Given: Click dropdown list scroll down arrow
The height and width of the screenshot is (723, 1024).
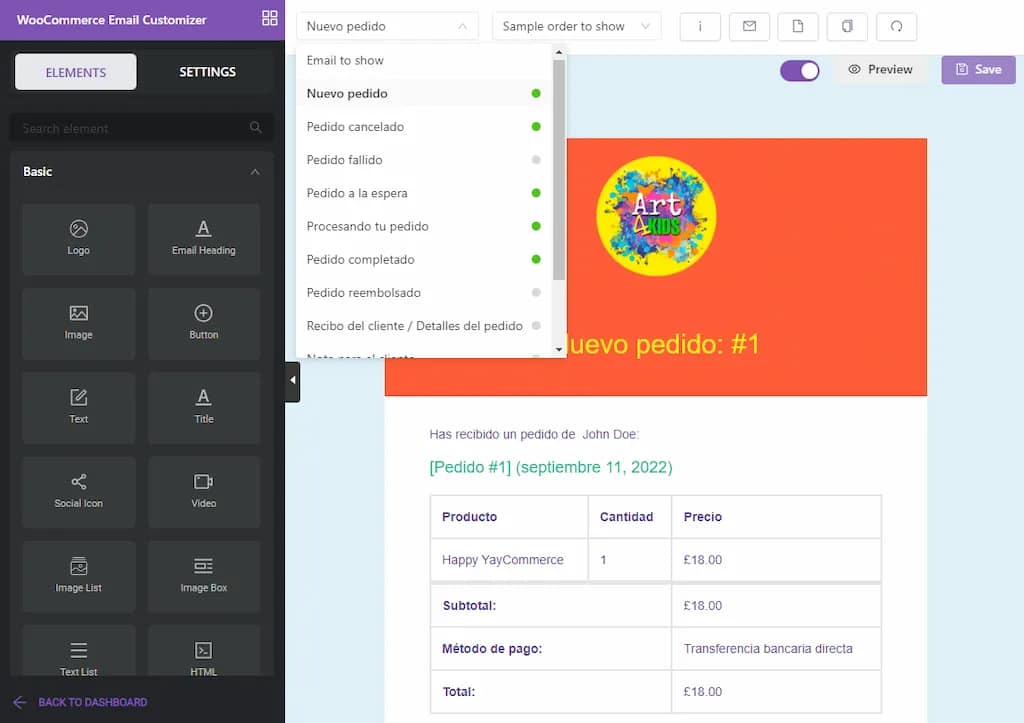Looking at the screenshot, I should pos(558,349).
